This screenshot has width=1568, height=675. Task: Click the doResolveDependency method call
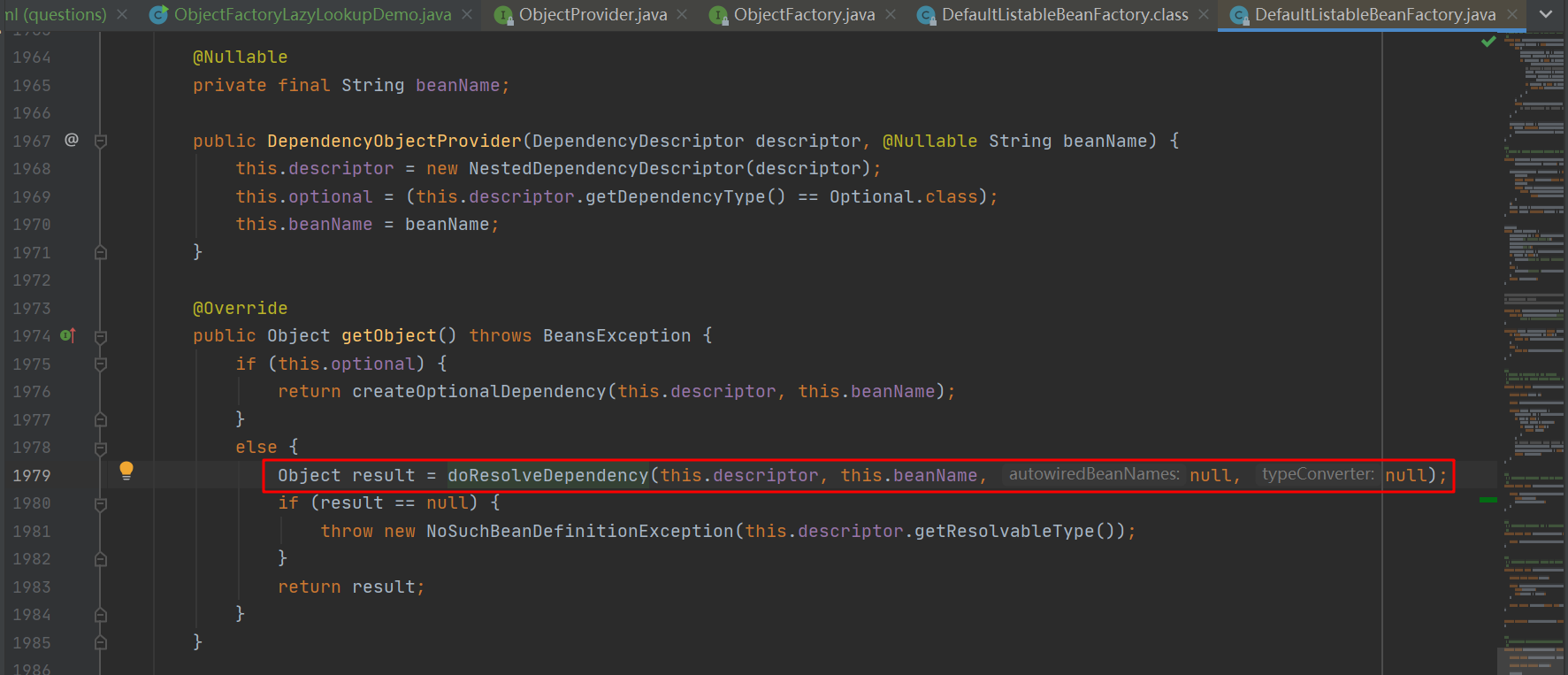547,475
